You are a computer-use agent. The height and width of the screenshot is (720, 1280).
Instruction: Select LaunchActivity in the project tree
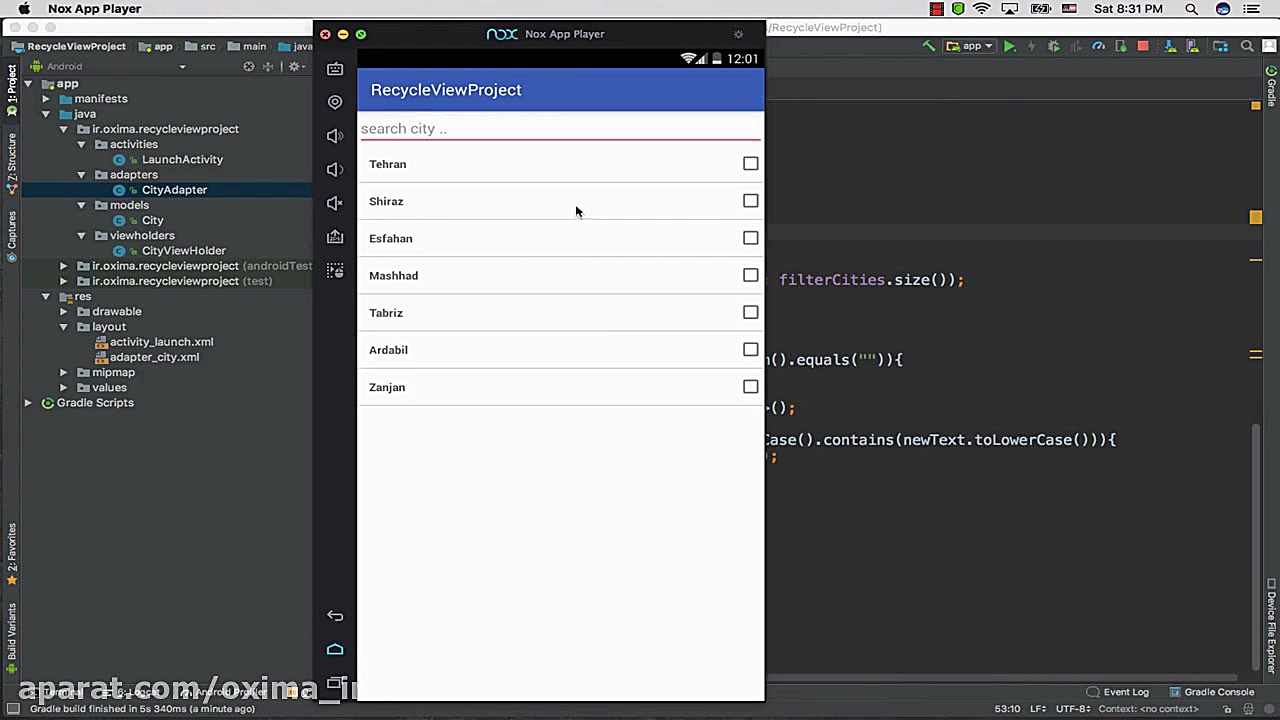coord(182,160)
